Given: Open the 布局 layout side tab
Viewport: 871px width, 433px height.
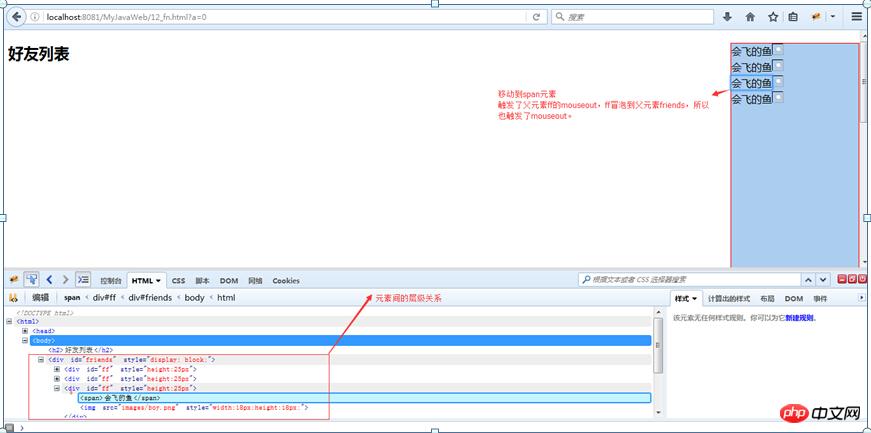Looking at the screenshot, I should pos(767,299).
